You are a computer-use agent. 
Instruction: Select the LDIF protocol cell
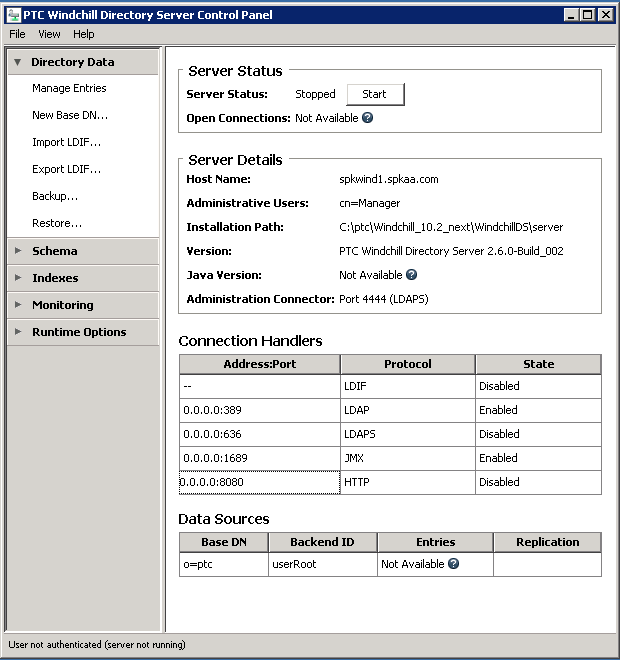click(x=408, y=386)
